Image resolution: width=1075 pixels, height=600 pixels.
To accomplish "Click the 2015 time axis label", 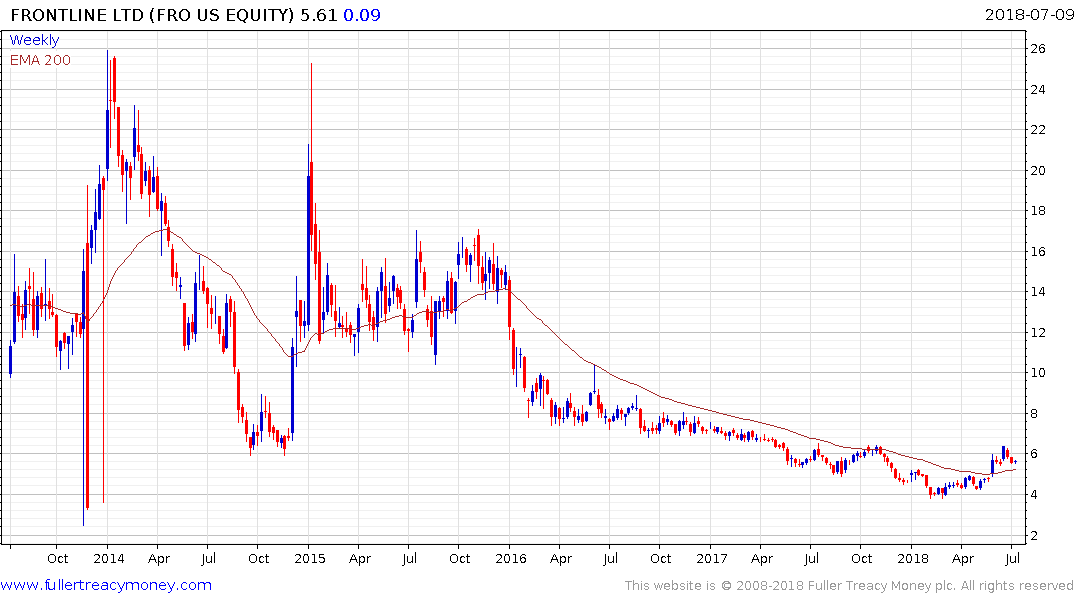I will click(309, 558).
